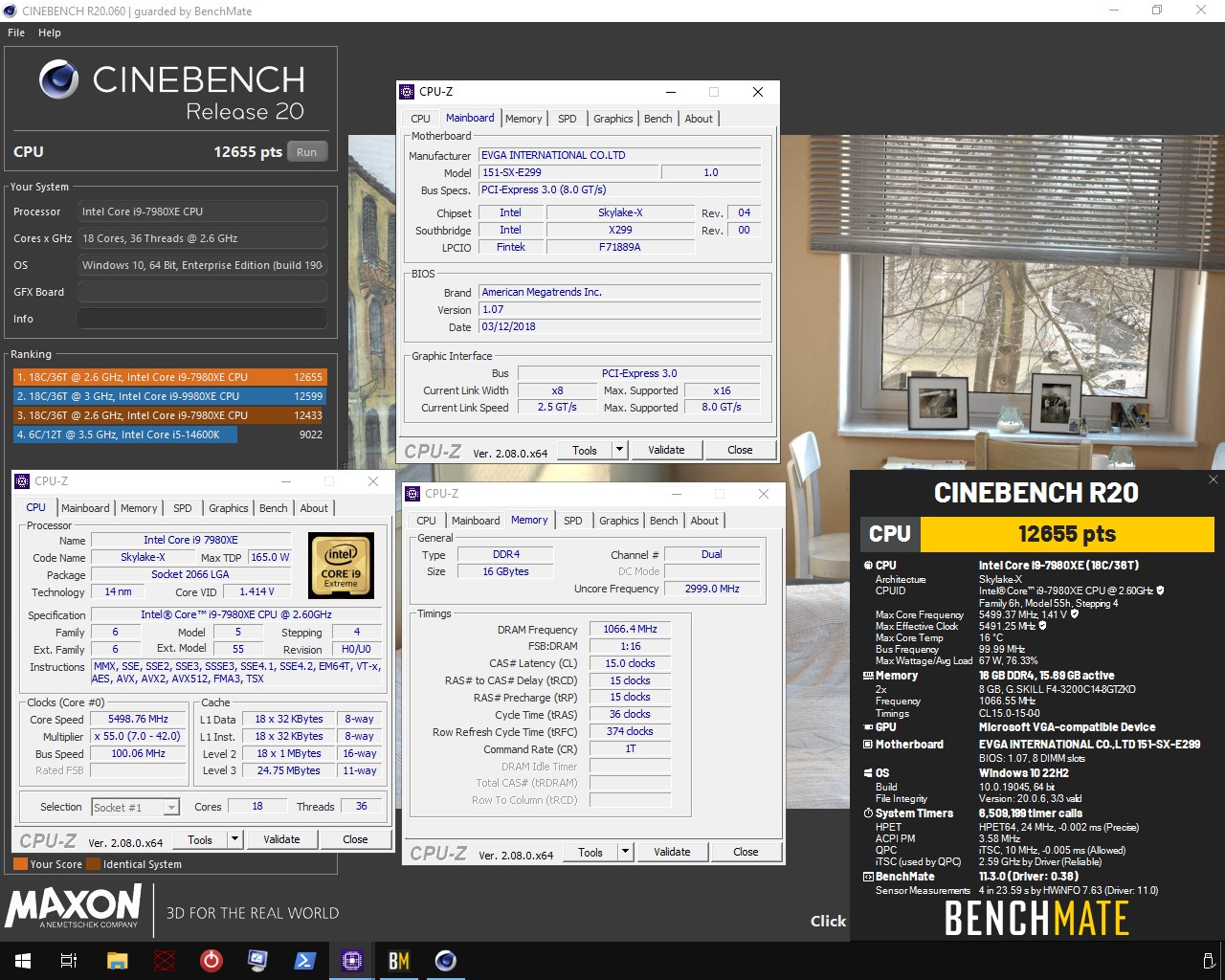Click the OS section icon in BenchMate panel
Image resolution: width=1225 pixels, height=980 pixels.
coord(867,773)
